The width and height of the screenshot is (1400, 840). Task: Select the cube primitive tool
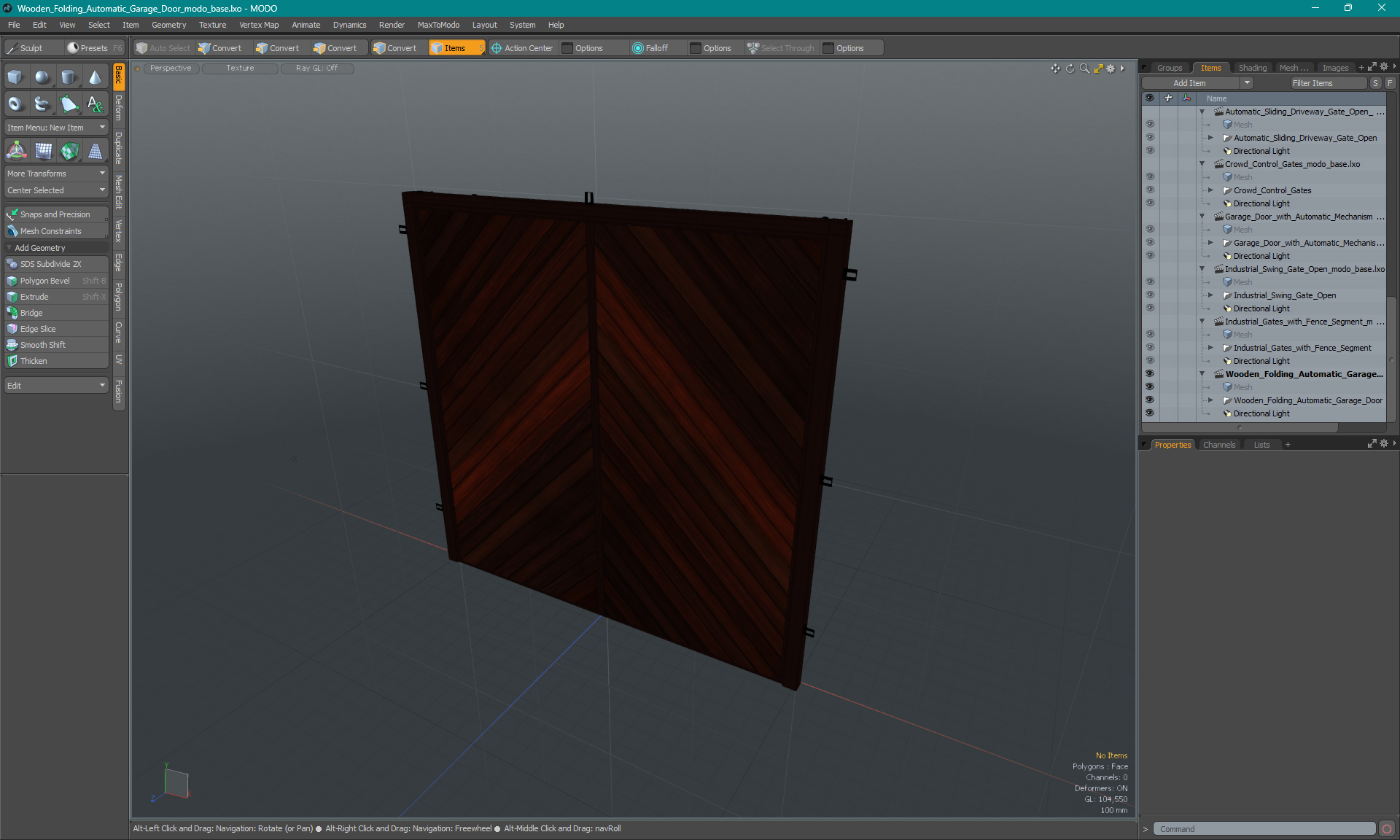[15, 77]
